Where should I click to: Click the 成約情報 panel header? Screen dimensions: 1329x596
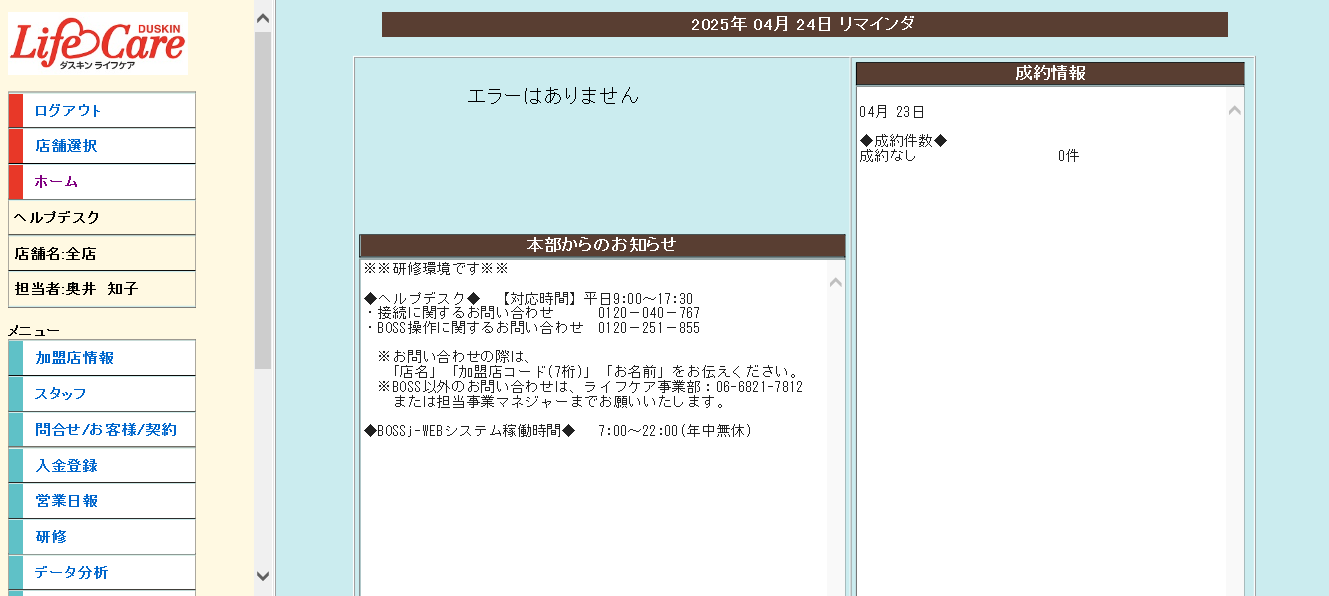coord(1050,73)
